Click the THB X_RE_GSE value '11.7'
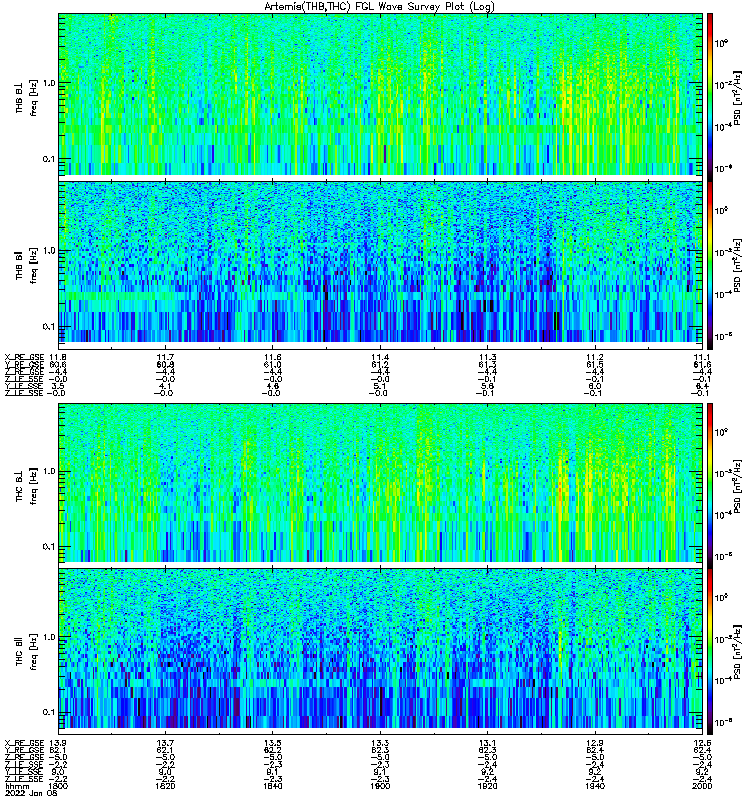750x800 pixels. pos(165,357)
